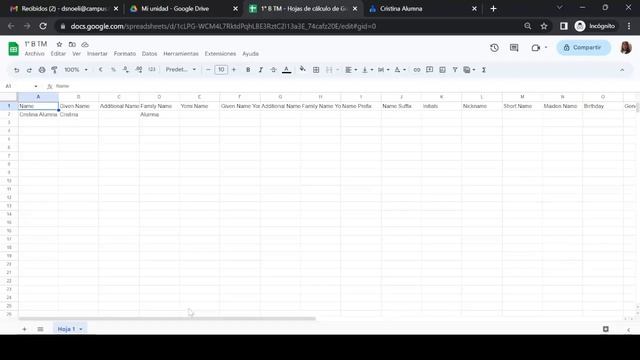
Task: Open the functions sigma menu
Action: point(484,70)
